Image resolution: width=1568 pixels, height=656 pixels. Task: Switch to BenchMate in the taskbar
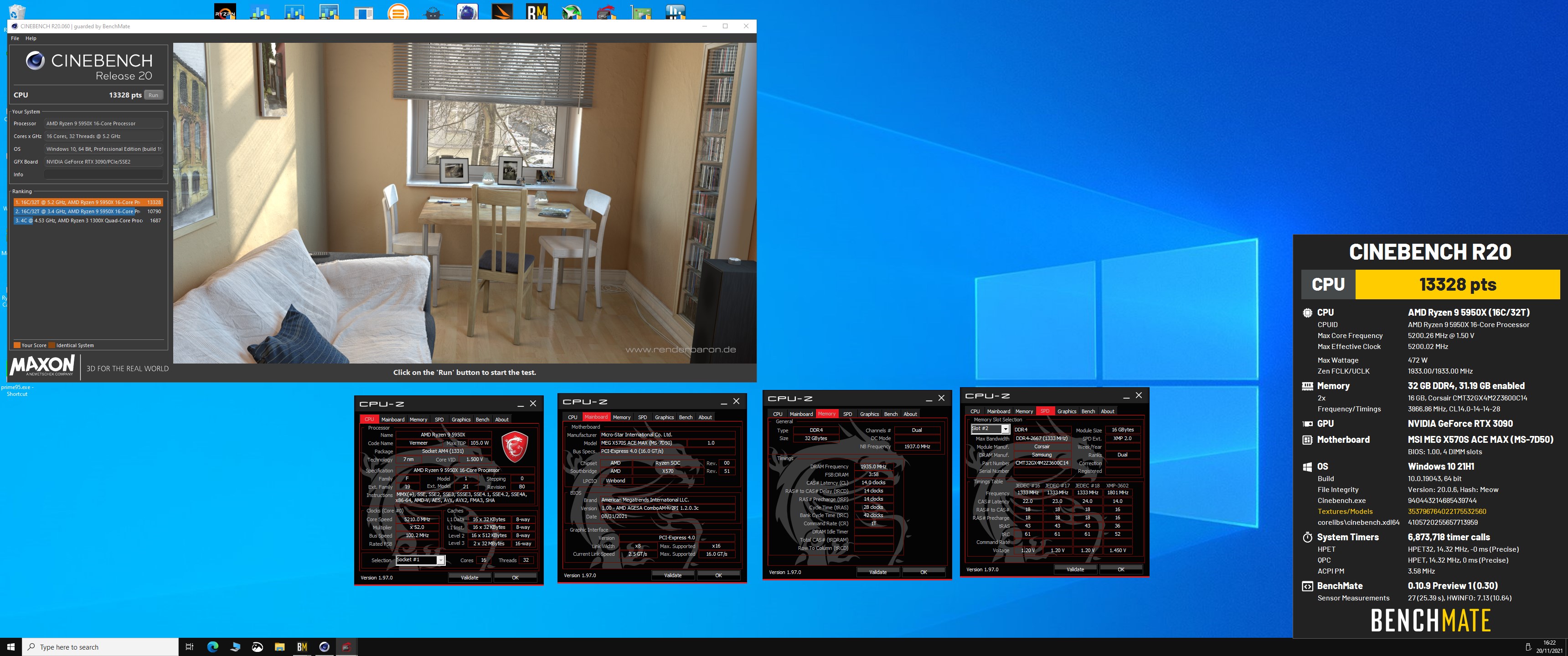[302, 647]
